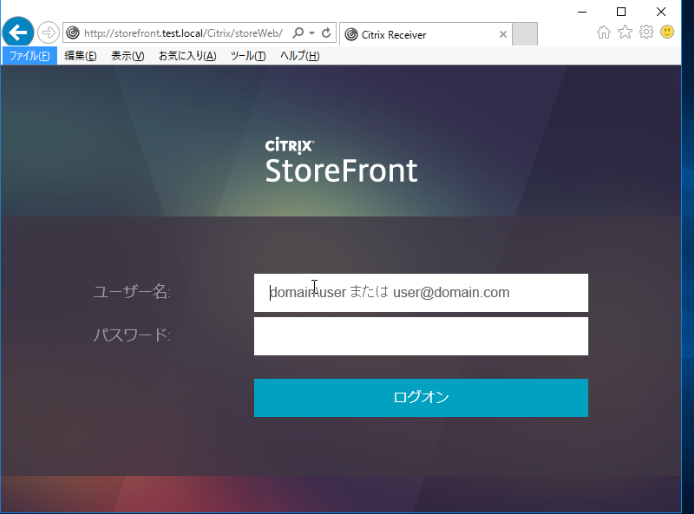Maximize the browser window

(621, 12)
